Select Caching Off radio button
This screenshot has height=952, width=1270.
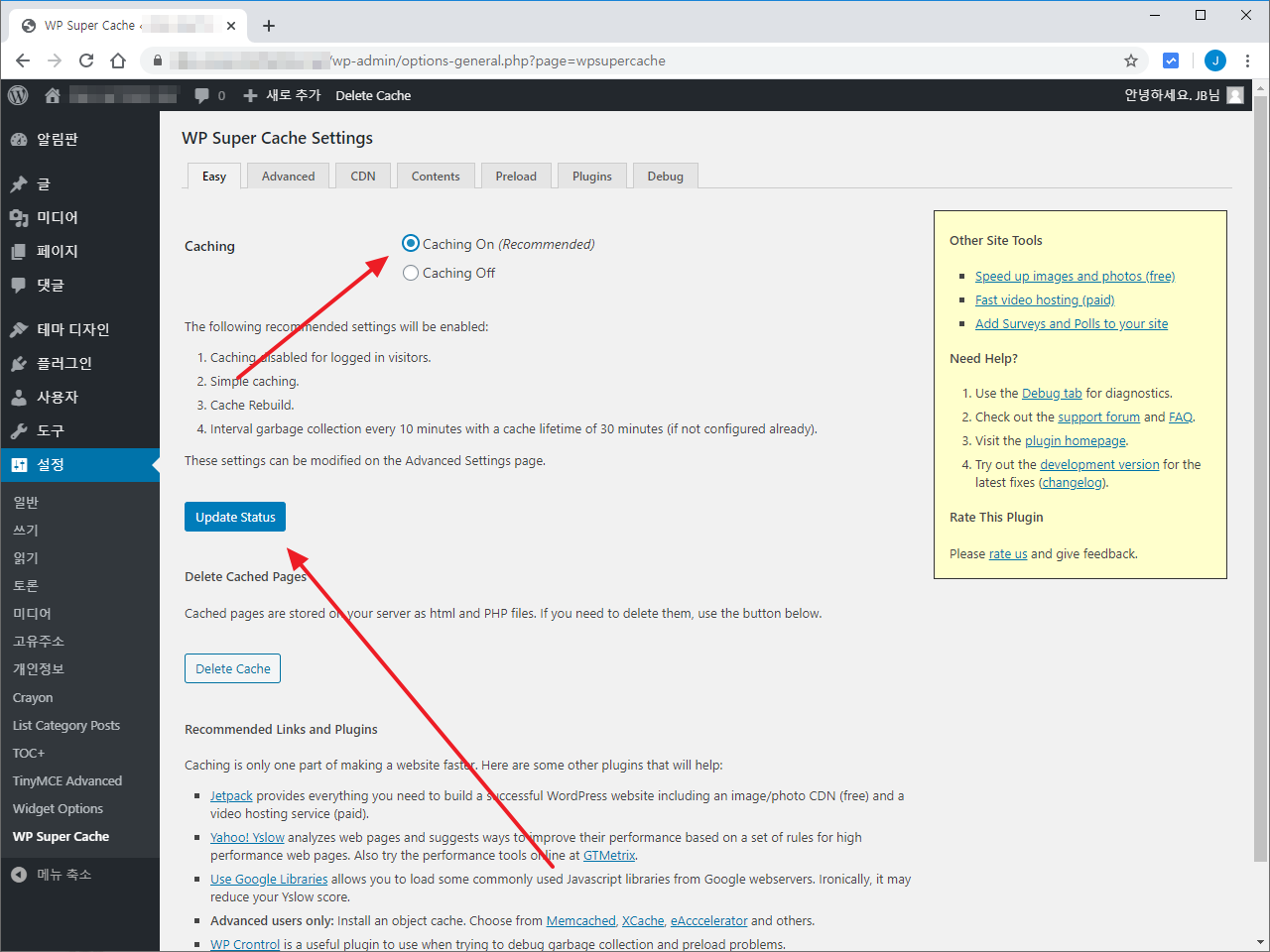tap(411, 273)
